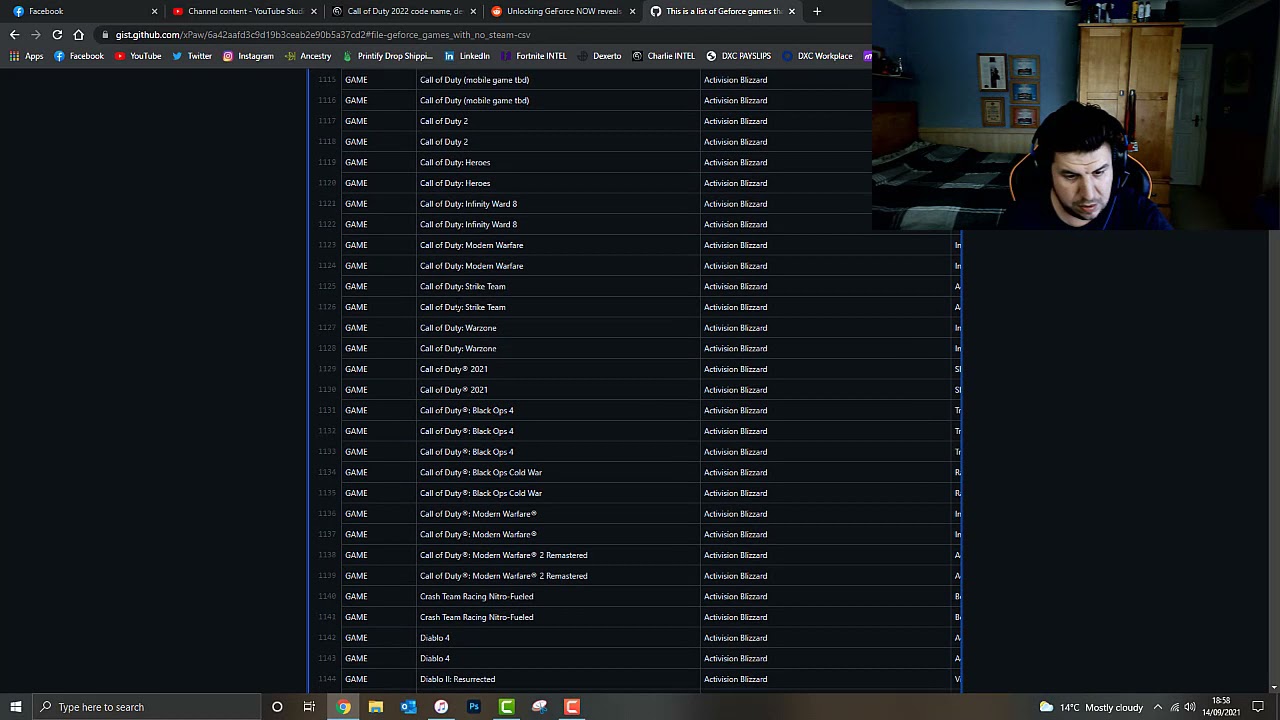Open Task View on the taskbar
The image size is (1280, 720).
309,707
